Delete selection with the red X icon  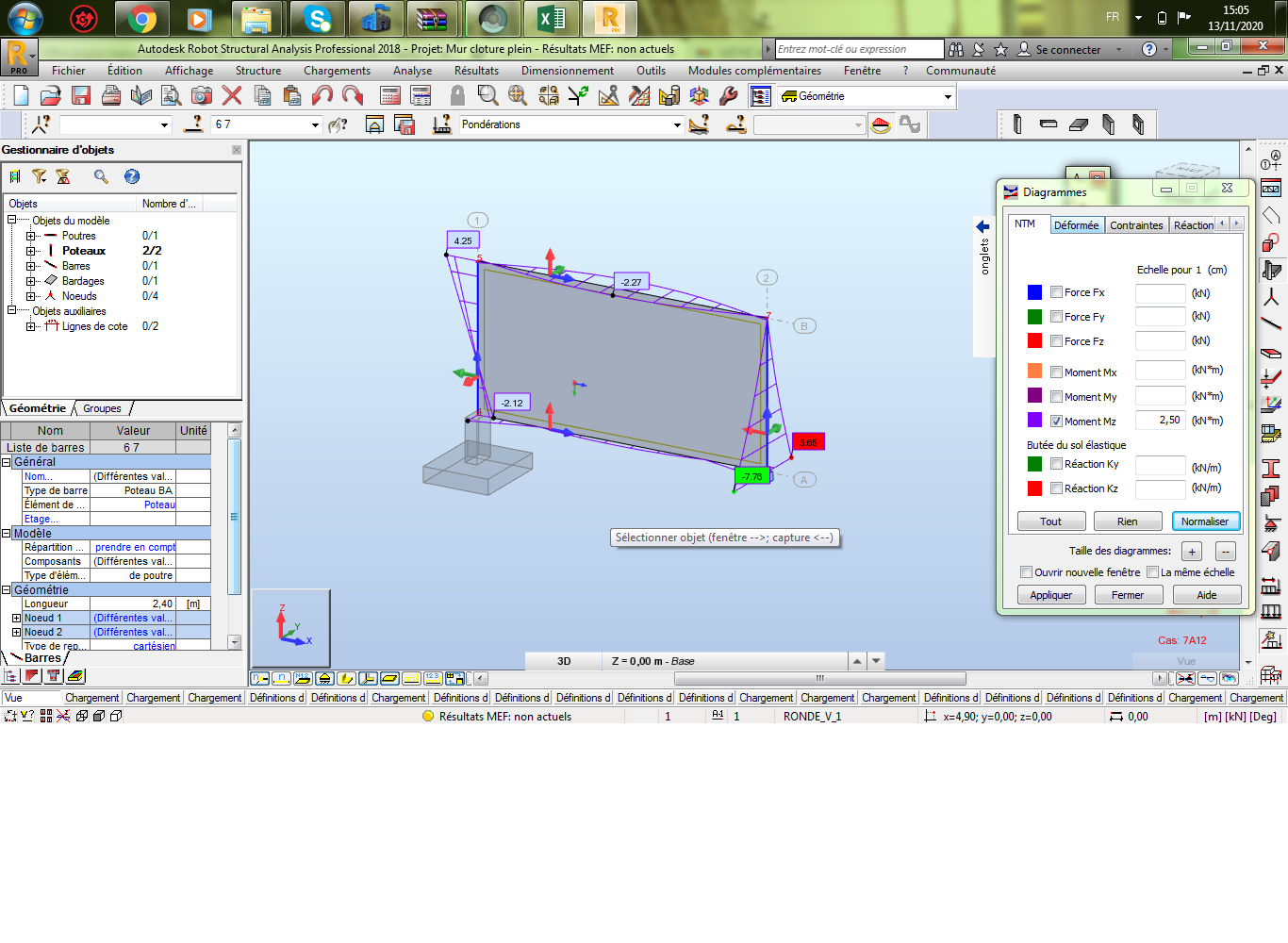(x=232, y=95)
